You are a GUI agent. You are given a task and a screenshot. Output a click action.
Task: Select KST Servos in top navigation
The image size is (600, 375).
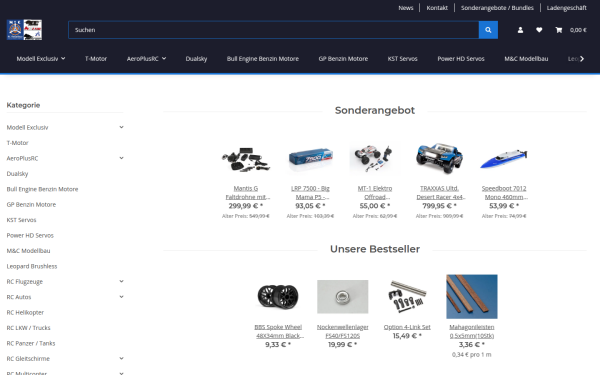click(x=403, y=59)
